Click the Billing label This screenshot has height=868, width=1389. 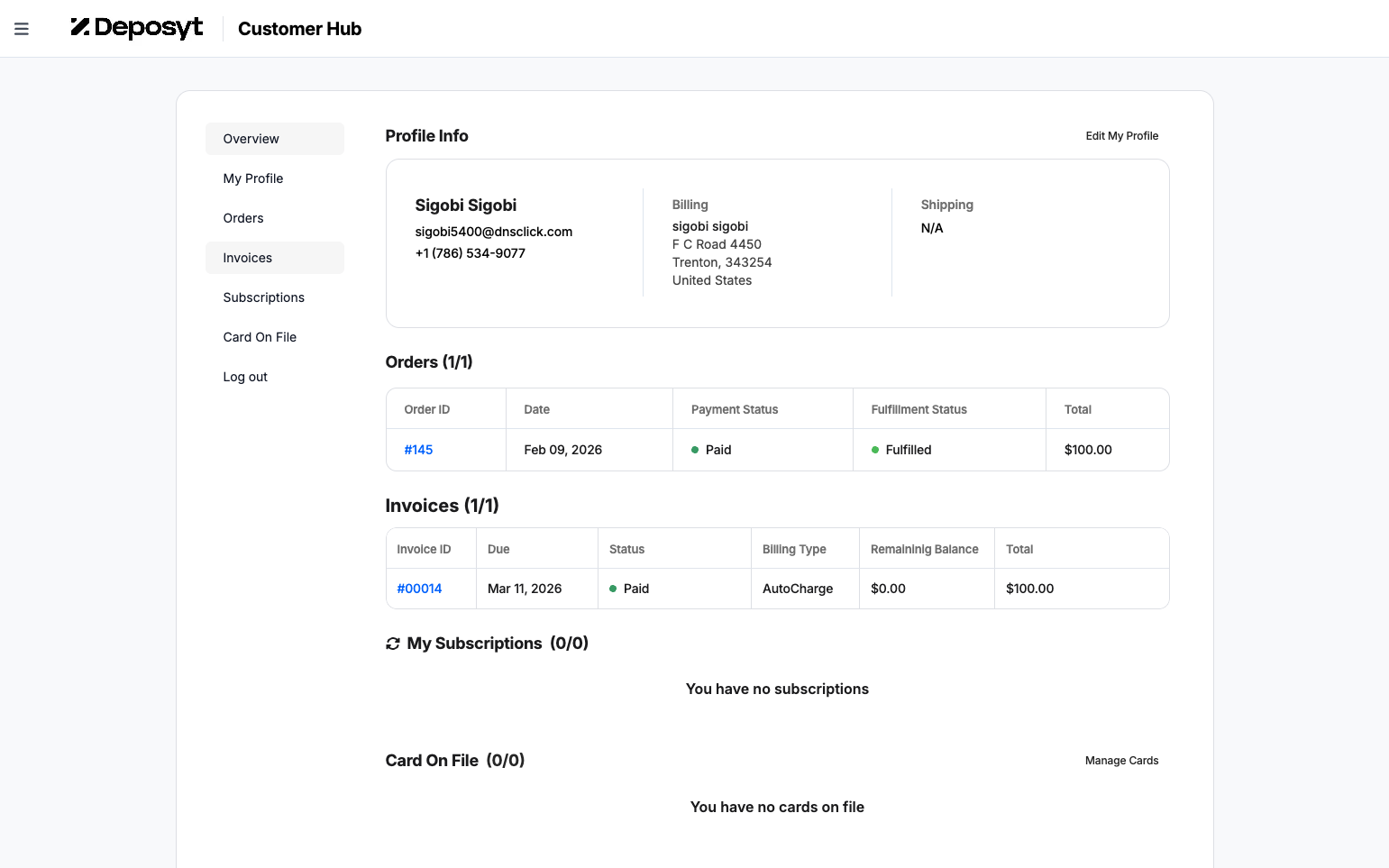[x=690, y=205]
